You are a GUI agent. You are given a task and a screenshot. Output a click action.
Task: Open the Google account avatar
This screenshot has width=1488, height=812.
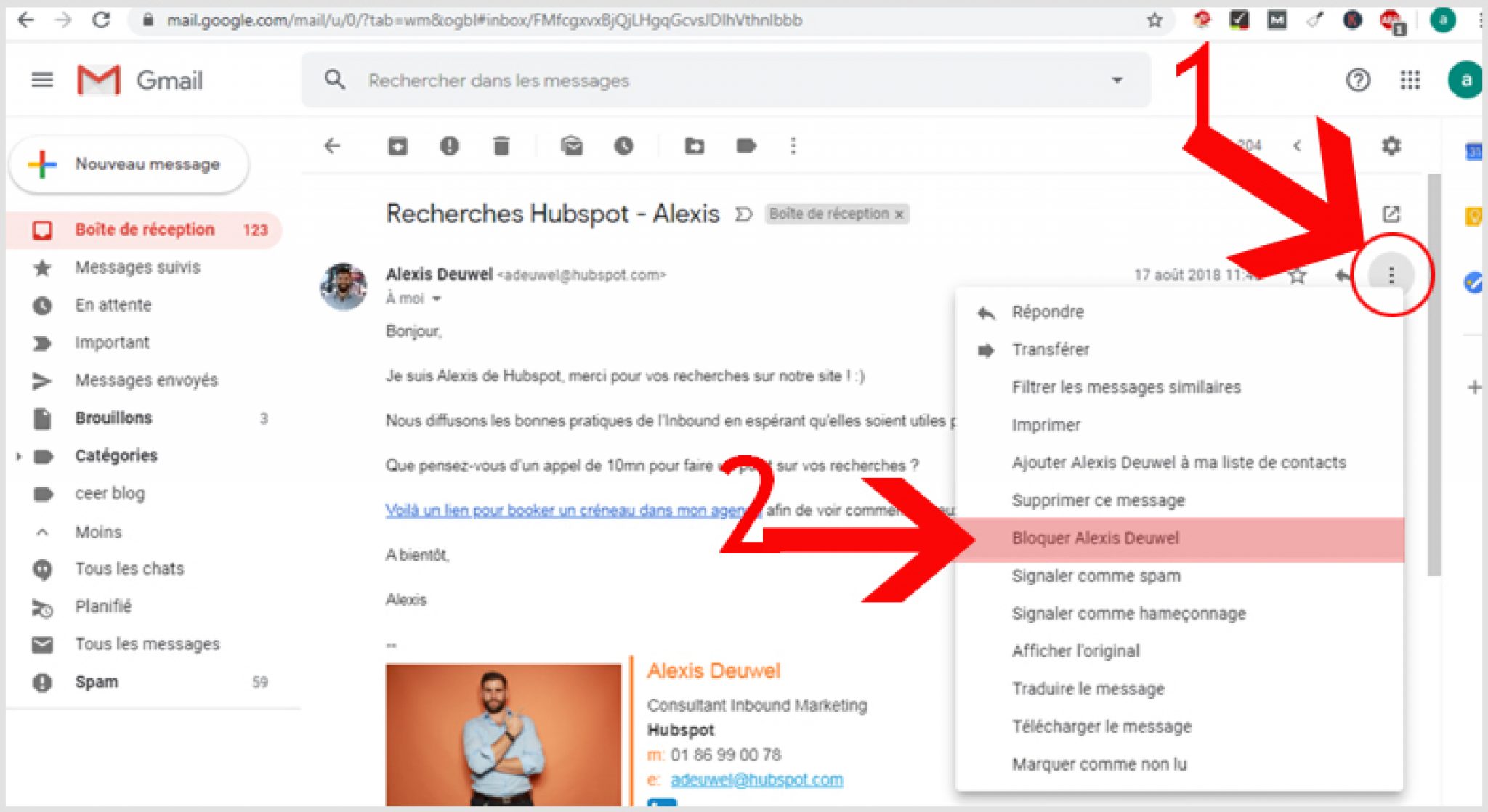point(1465,80)
